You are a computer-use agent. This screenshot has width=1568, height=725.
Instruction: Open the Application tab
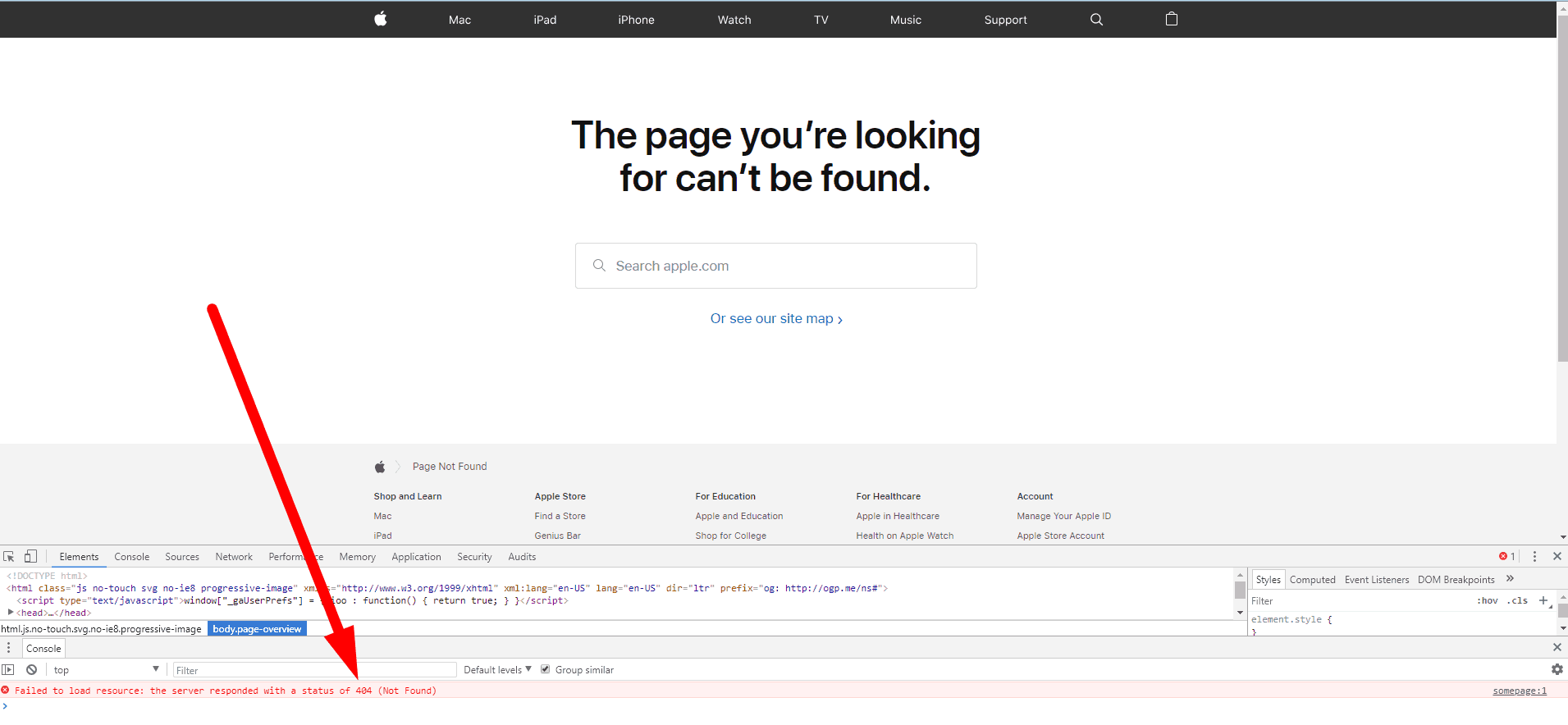[416, 557]
